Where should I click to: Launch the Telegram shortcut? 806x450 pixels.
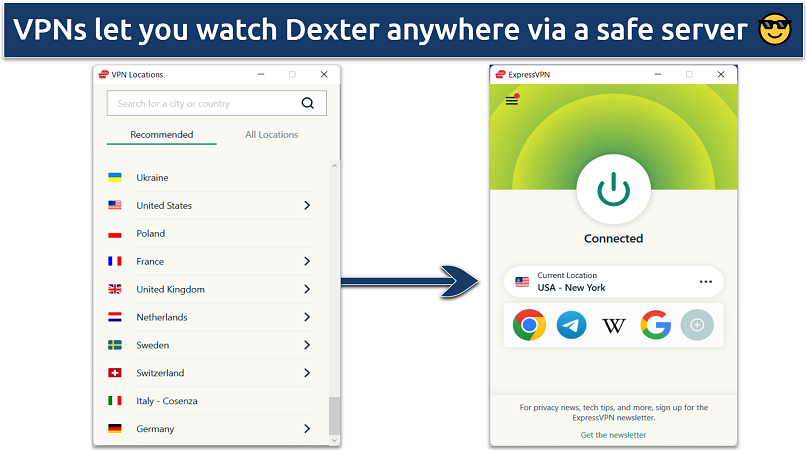tap(571, 325)
